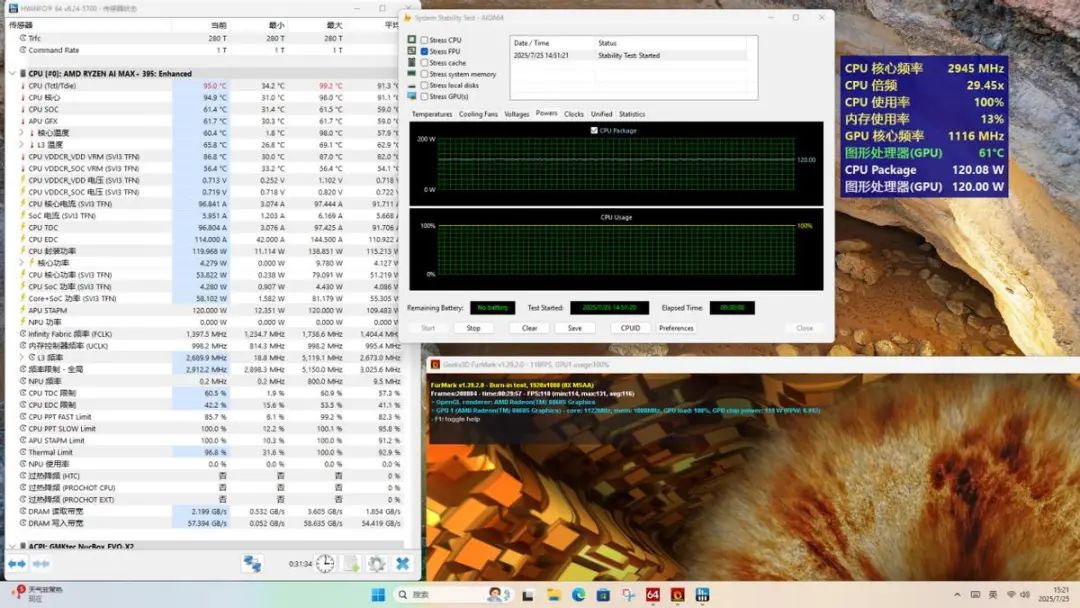Collapse the CPU AMD Ryzen AI MAX+ 395 group
Image resolution: width=1080 pixels, height=608 pixels.
tap(12, 74)
